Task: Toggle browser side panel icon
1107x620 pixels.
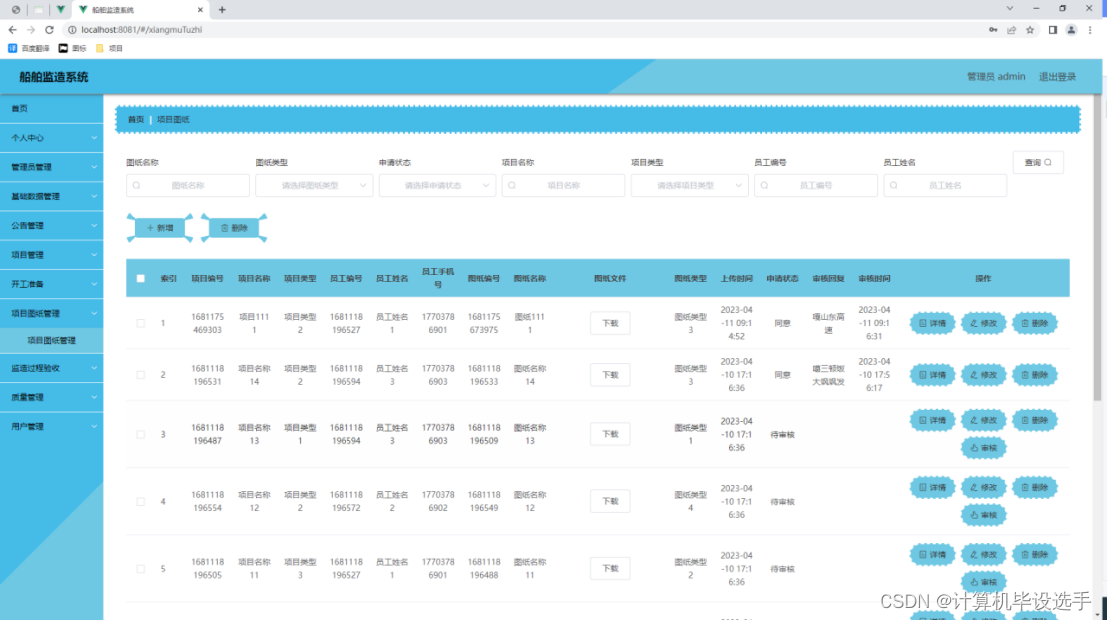Action: pyautogui.click(x=1053, y=30)
